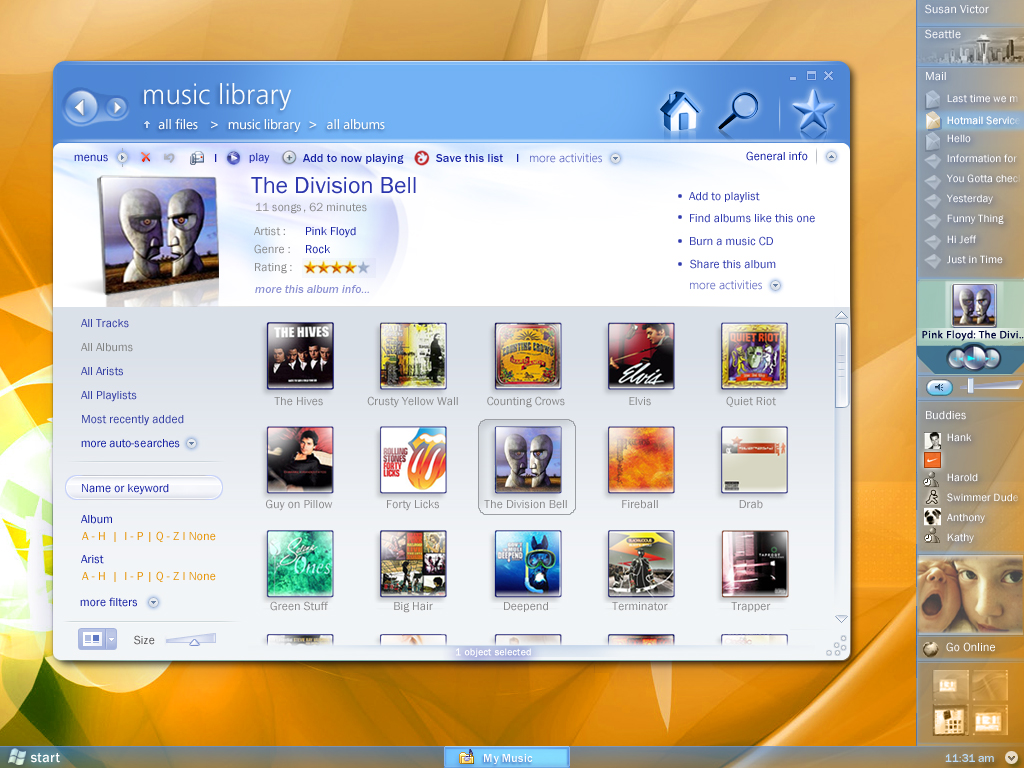
Task: Select All Tracks in the sidebar
Action: pos(104,323)
